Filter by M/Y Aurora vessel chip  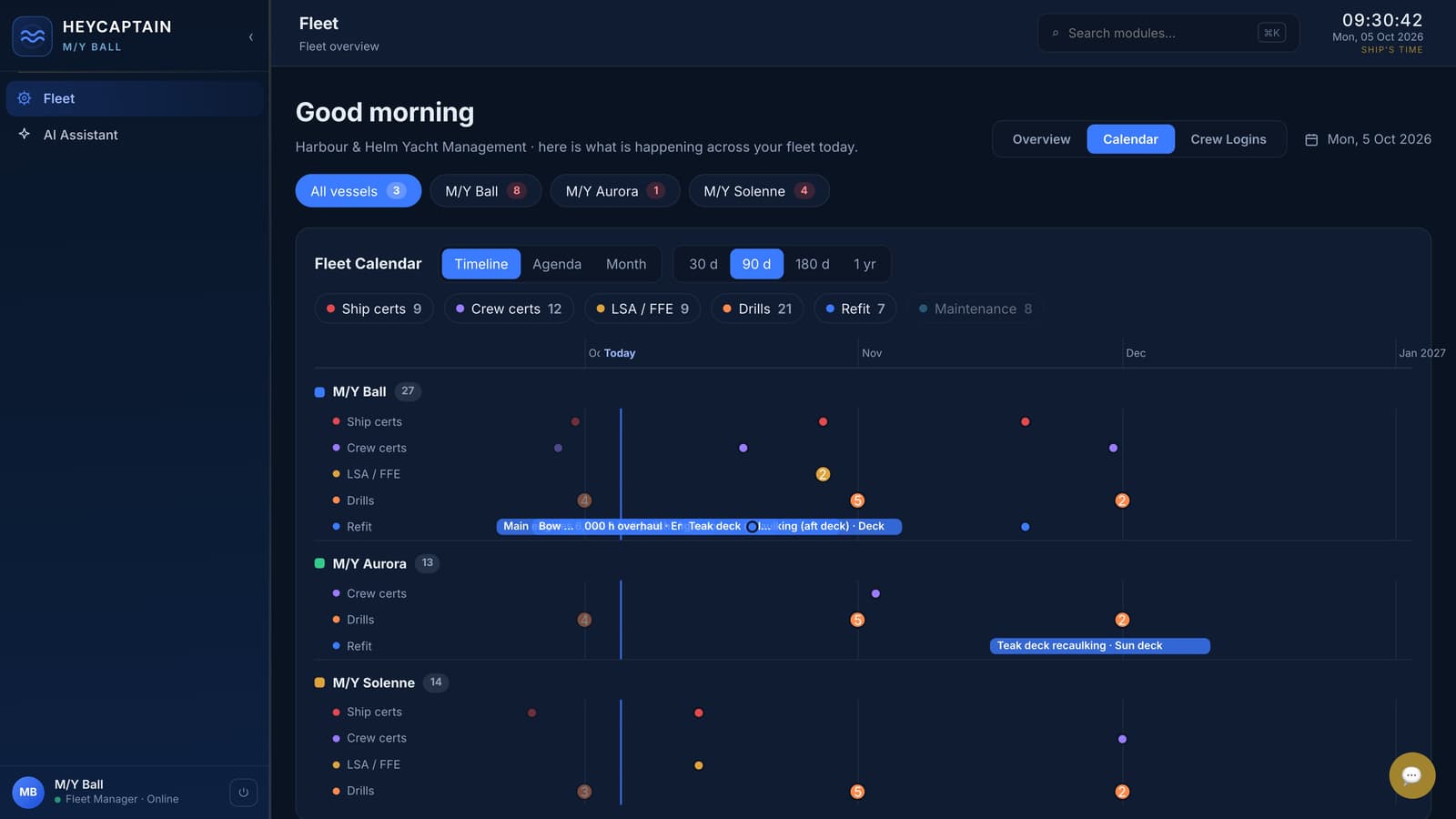615,191
